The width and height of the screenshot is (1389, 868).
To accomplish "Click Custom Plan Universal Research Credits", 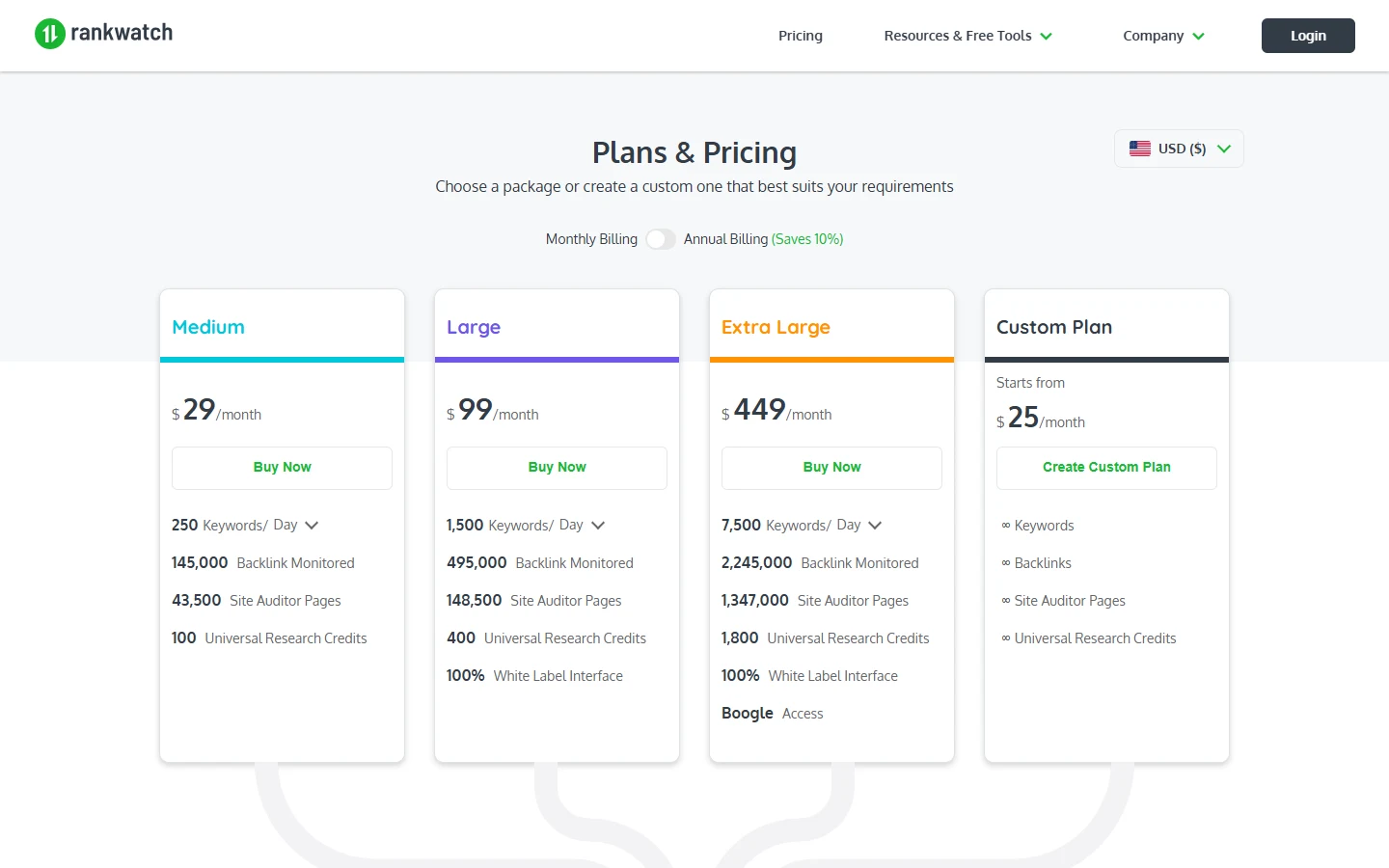I will (x=1089, y=638).
